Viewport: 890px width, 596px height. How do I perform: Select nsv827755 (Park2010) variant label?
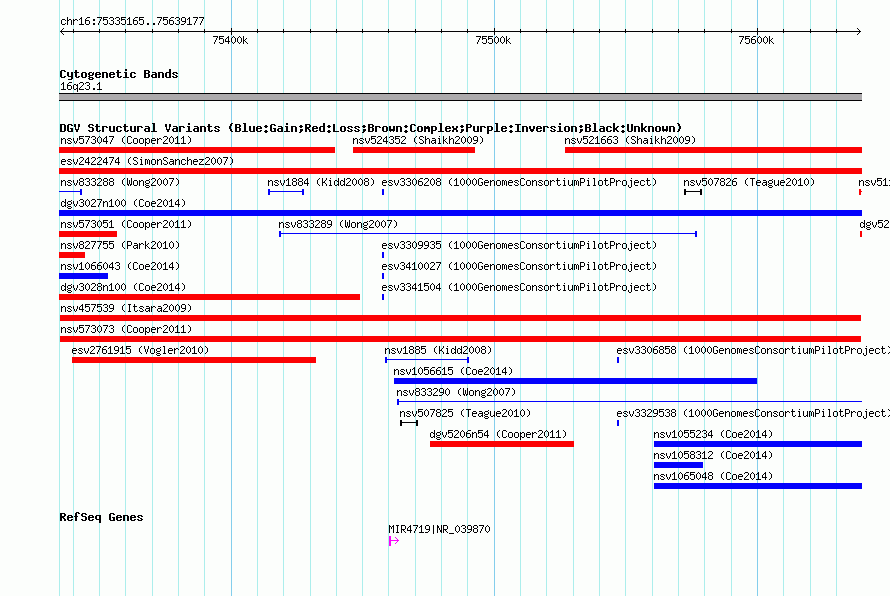(x=120, y=245)
